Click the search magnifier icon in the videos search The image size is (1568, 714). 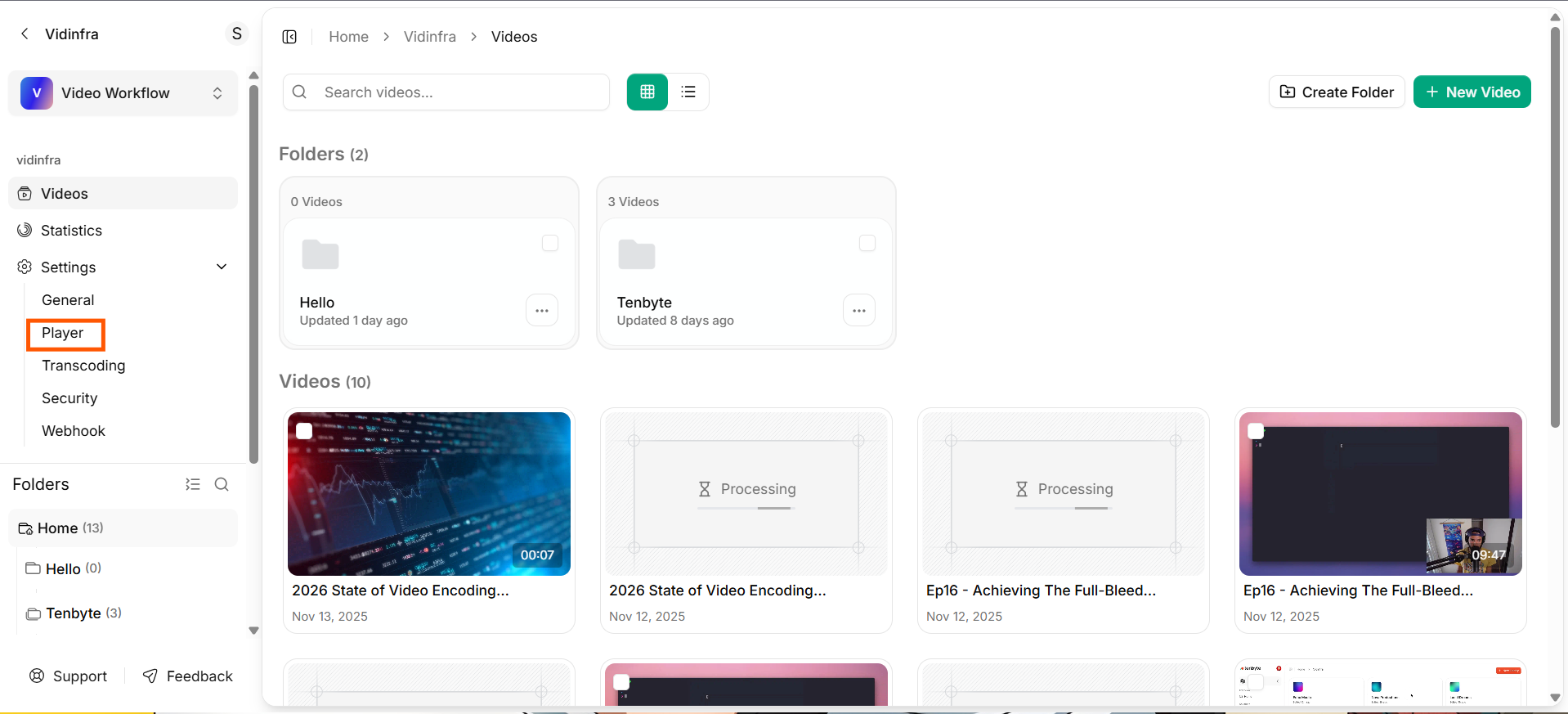pyautogui.click(x=300, y=92)
